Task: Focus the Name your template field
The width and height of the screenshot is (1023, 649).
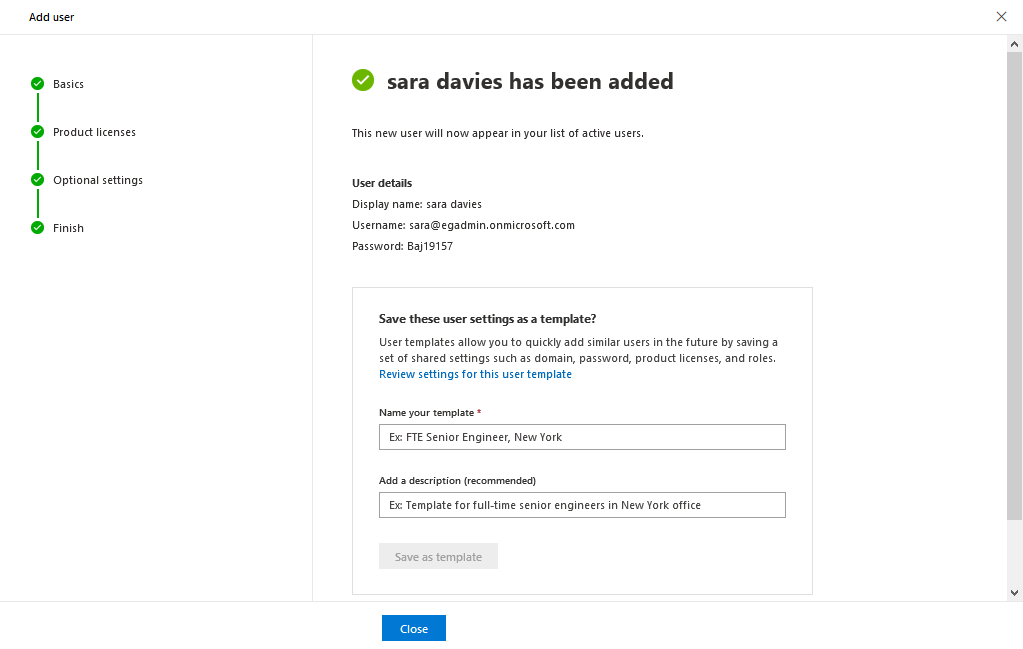Action: (582, 437)
